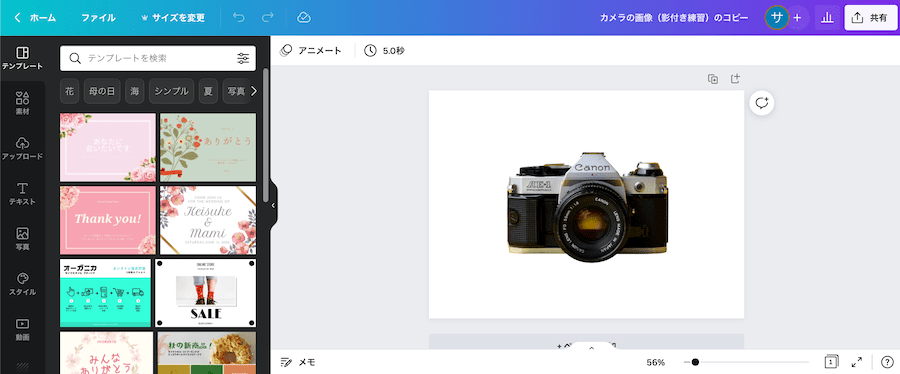Click the cloud save status icon
This screenshot has width=900, height=374.
304,18
